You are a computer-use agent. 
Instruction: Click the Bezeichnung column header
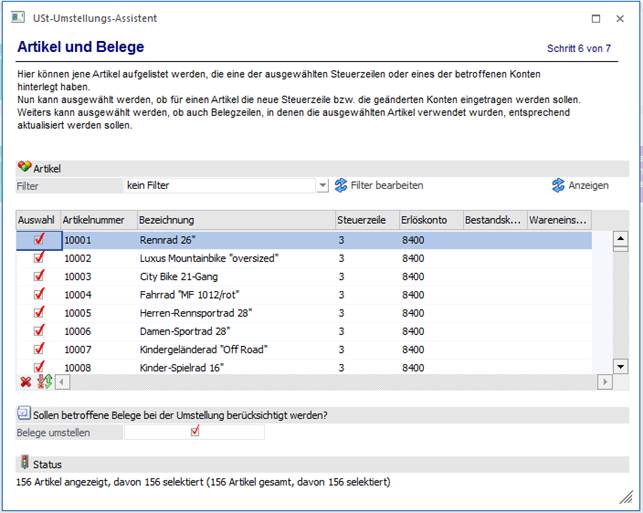(x=234, y=219)
